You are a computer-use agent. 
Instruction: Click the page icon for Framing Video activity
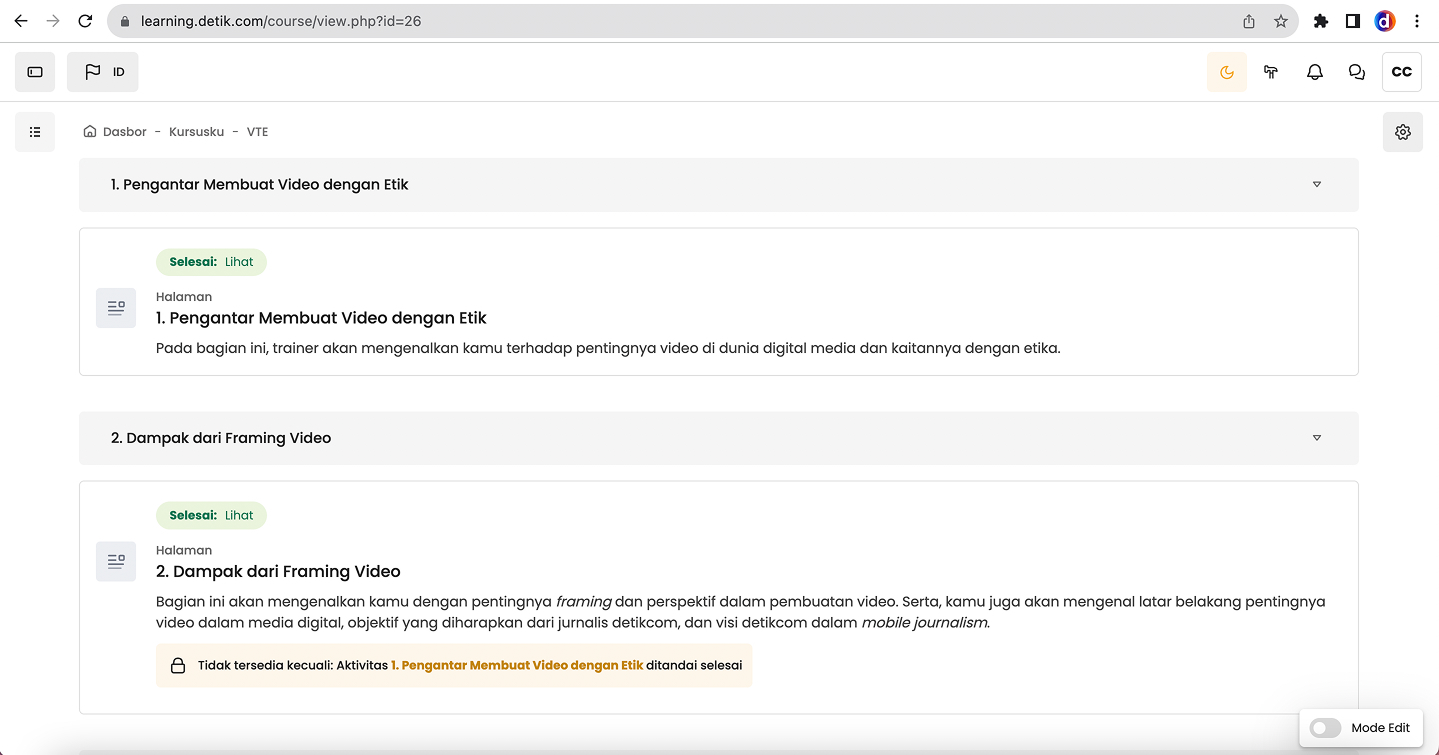coord(116,562)
